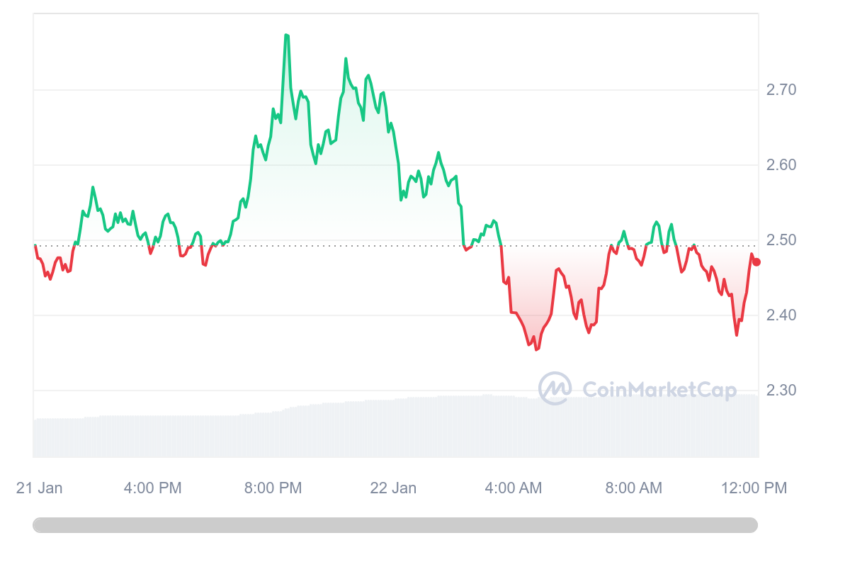Click the CoinMarketCap watermark text
Image resolution: width=850 pixels, height=567 pixels.
[x=659, y=389]
